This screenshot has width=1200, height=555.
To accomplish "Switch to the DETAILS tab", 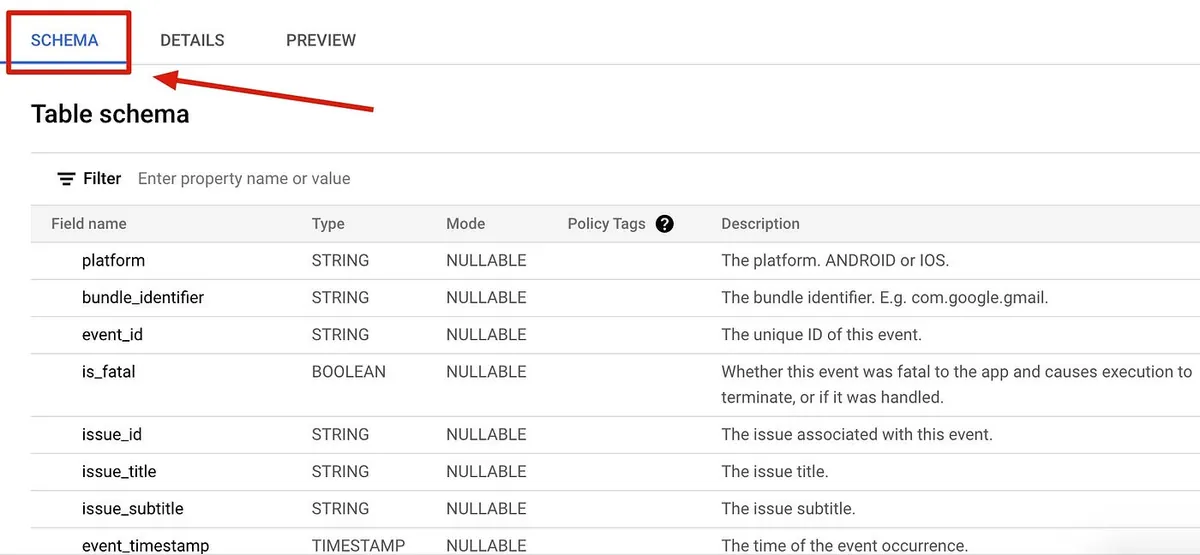I will click(192, 40).
